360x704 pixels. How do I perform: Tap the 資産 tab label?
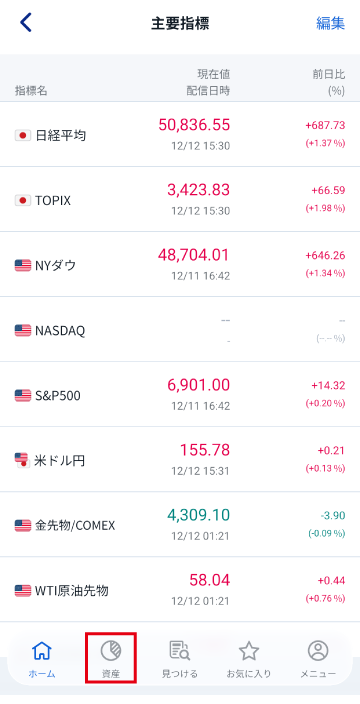click(110, 673)
